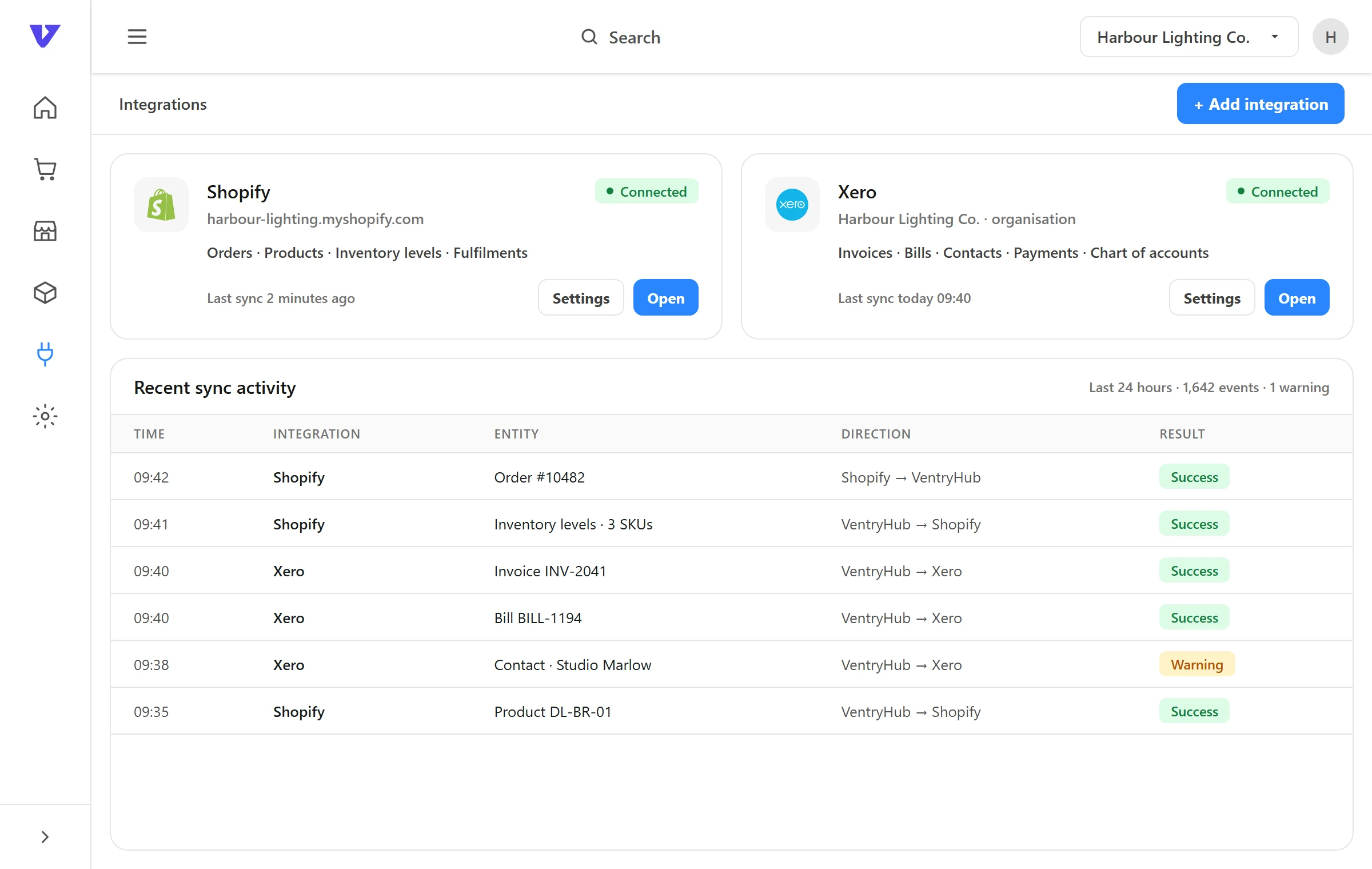Click Success badge for Order #10482
This screenshot has width=1372, height=869.
coord(1194,477)
